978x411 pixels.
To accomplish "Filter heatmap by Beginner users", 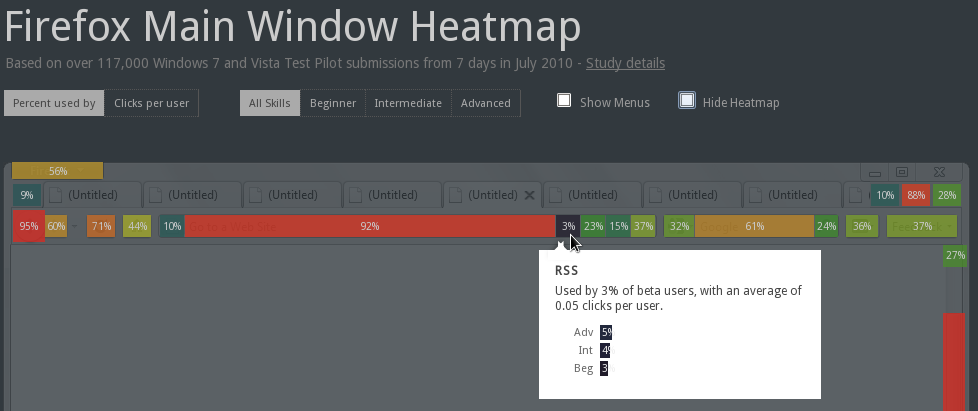I will [x=333, y=103].
